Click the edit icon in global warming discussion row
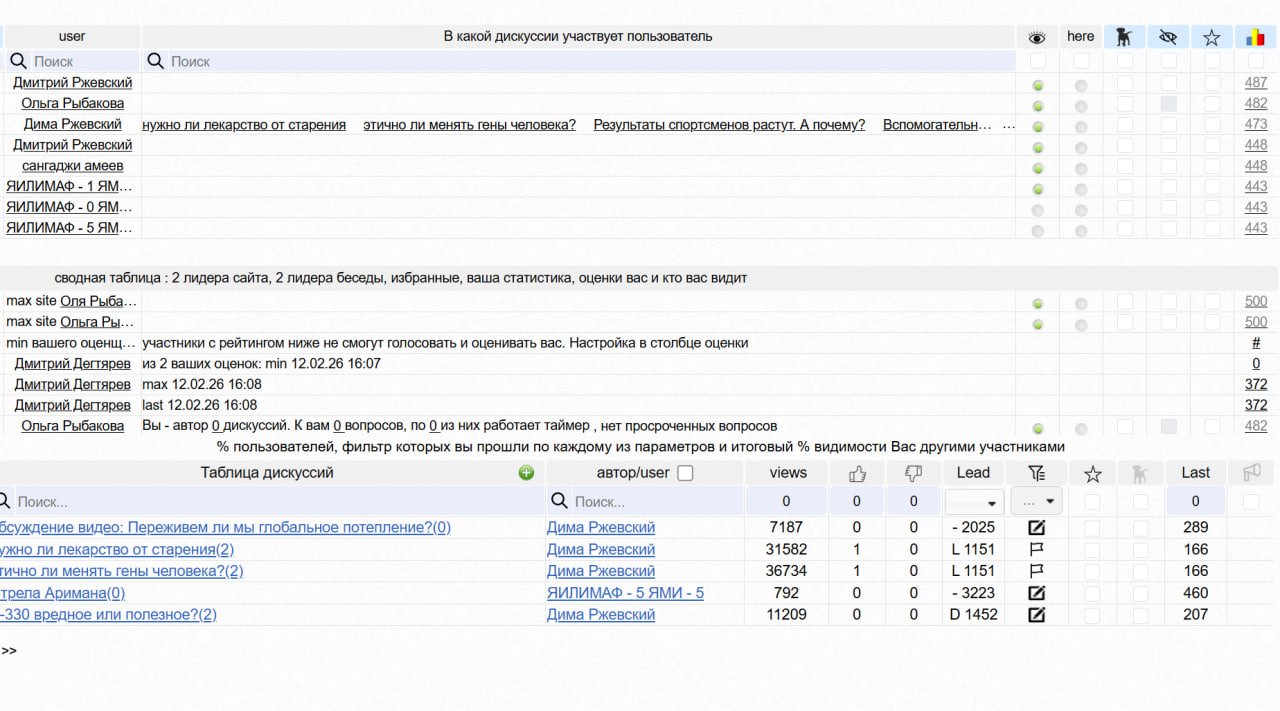Screen dimensions: 1280x711 point(1036,527)
